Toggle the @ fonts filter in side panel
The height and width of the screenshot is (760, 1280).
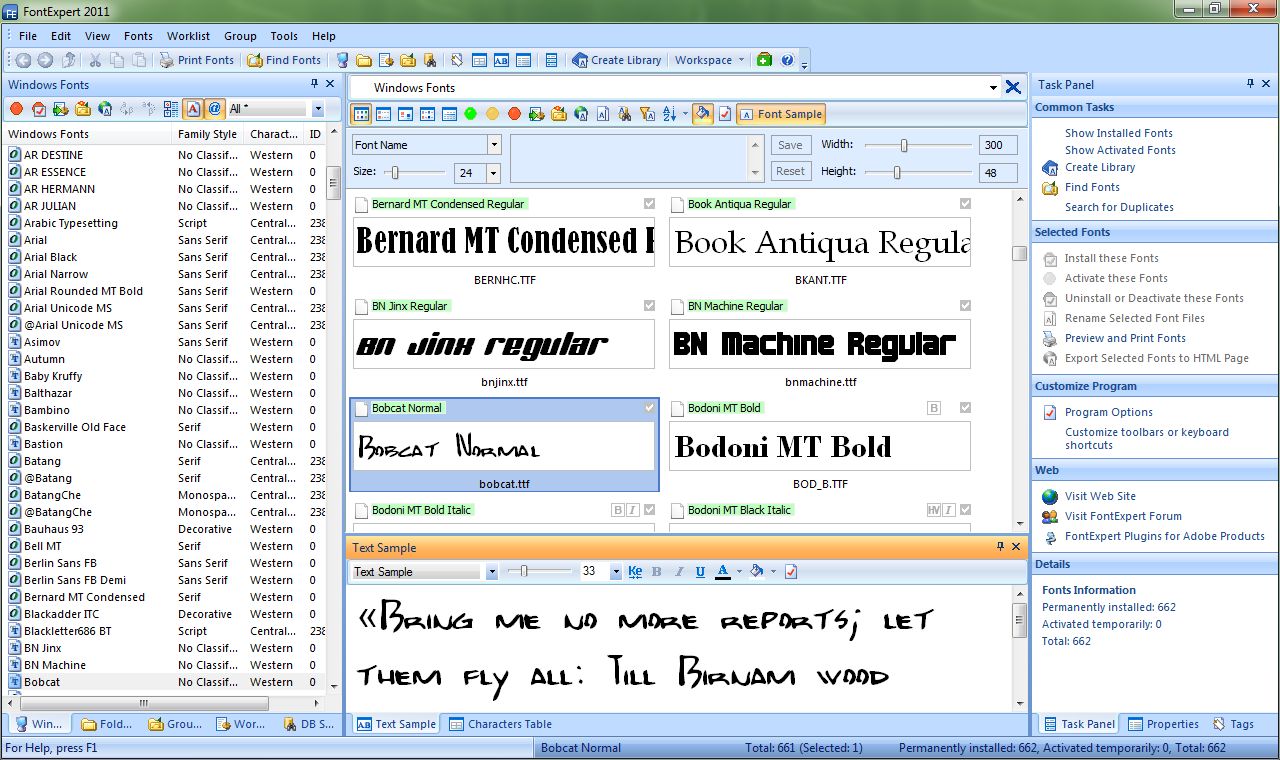tap(214, 109)
